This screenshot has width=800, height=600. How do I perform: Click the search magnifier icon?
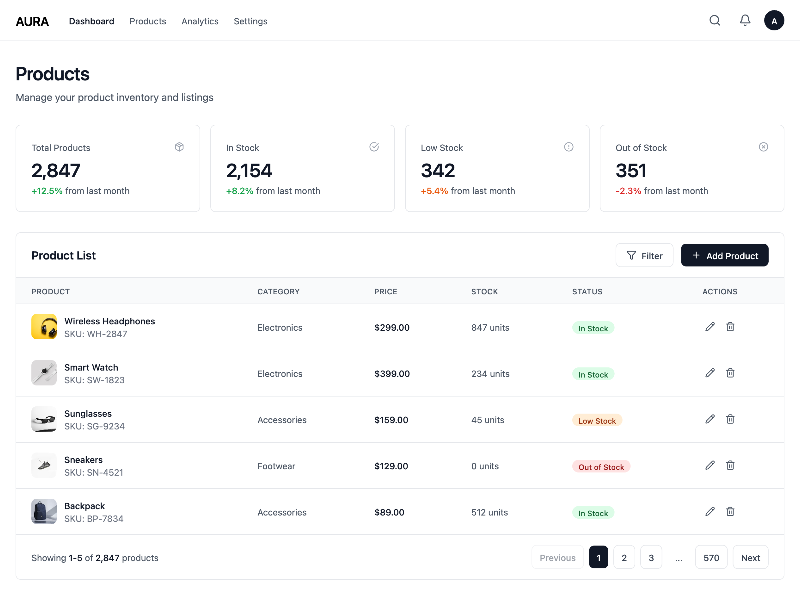coord(715,21)
